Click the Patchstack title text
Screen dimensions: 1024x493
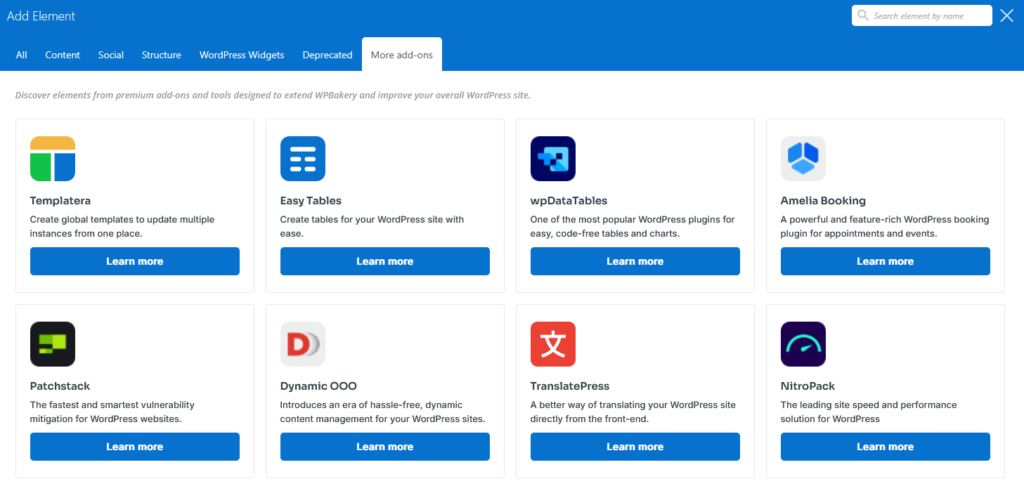coord(60,386)
